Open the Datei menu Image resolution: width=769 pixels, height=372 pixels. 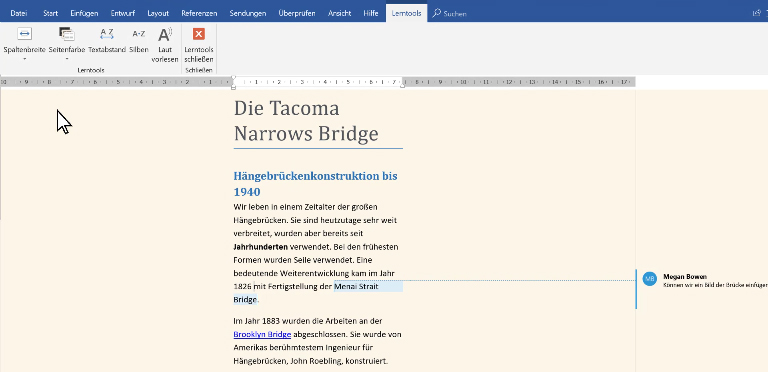[19, 13]
